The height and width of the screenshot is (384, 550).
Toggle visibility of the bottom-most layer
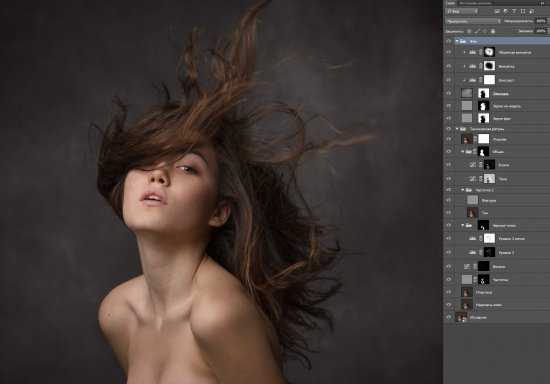[x=449, y=317]
